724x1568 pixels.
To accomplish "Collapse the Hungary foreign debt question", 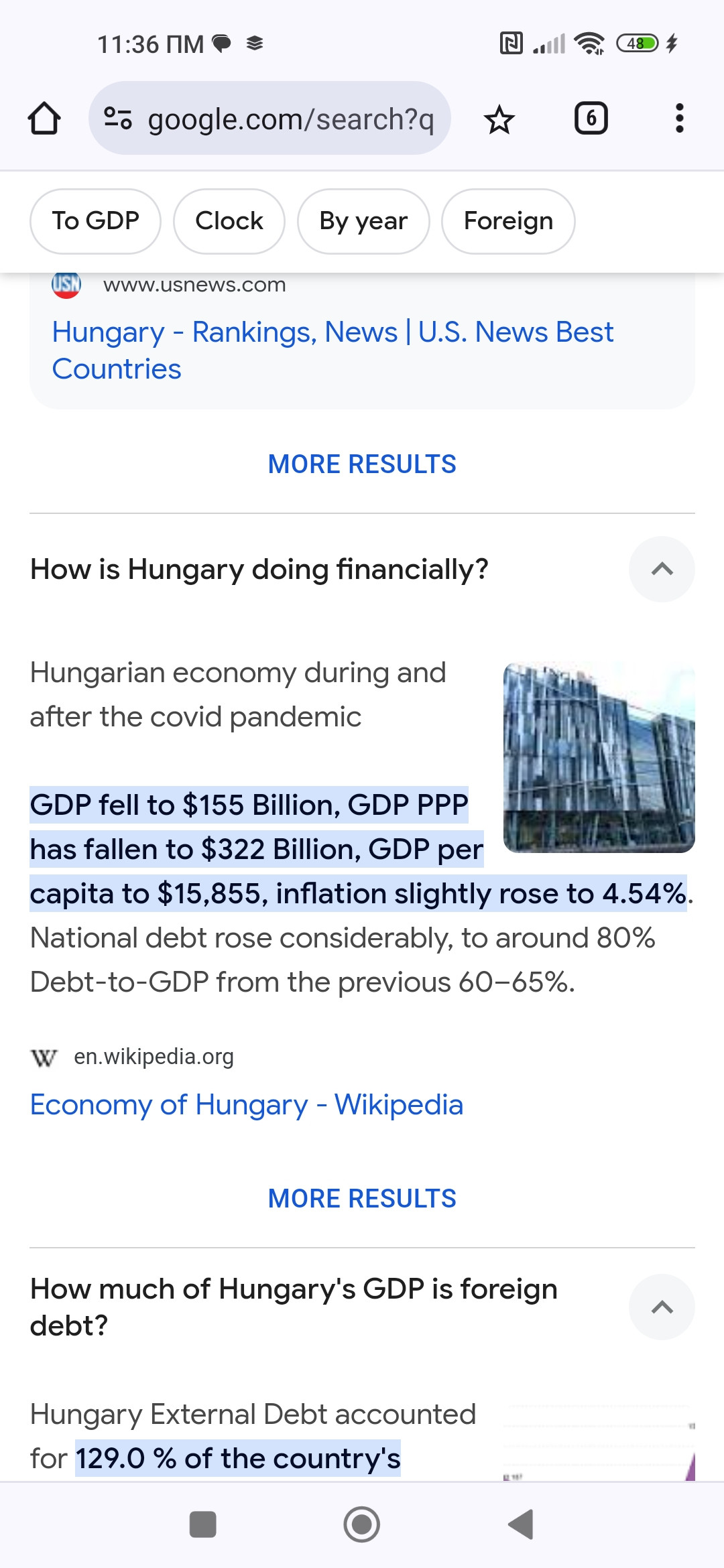I will [x=661, y=1307].
